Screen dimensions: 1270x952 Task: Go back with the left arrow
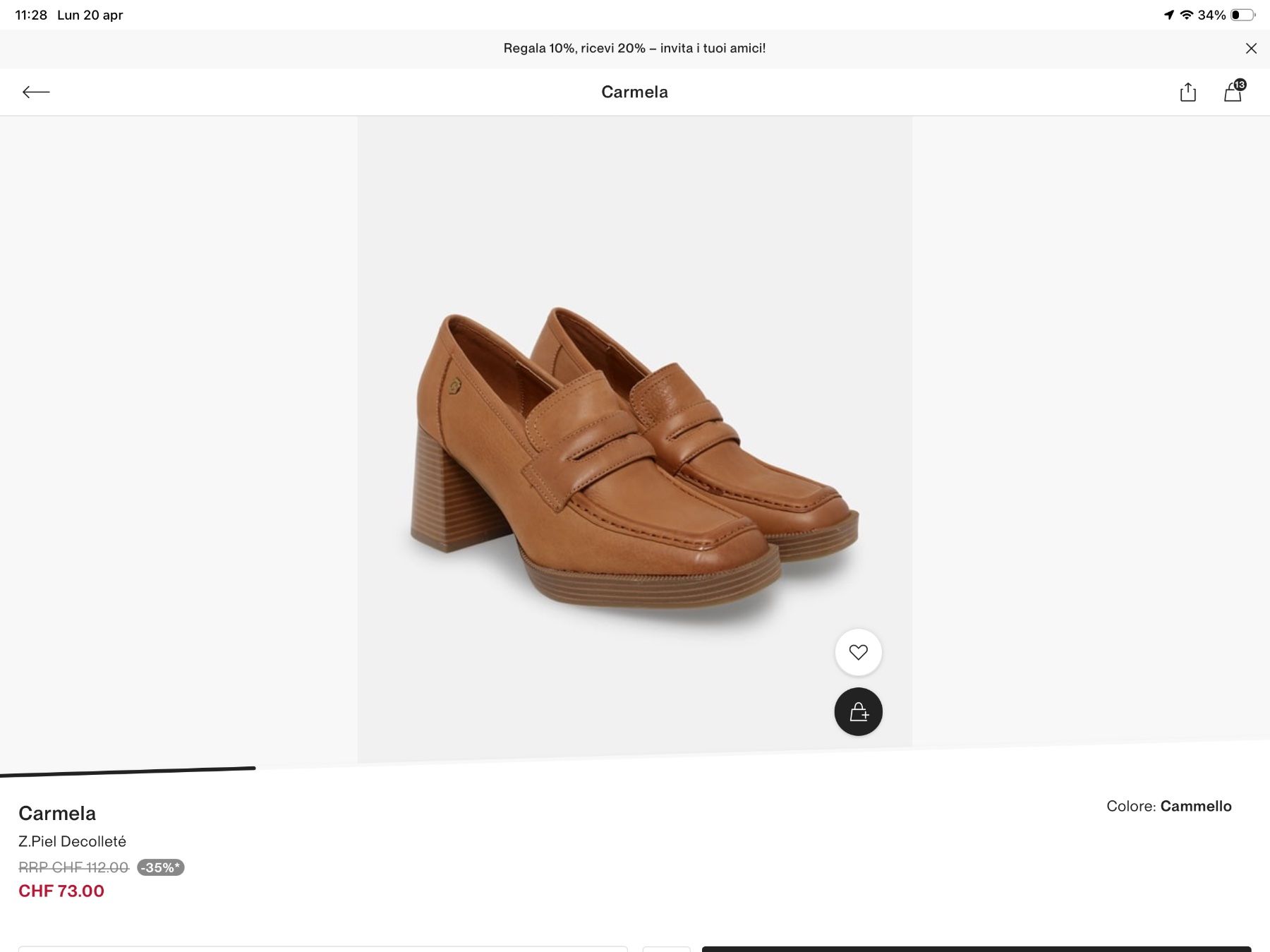tap(36, 92)
